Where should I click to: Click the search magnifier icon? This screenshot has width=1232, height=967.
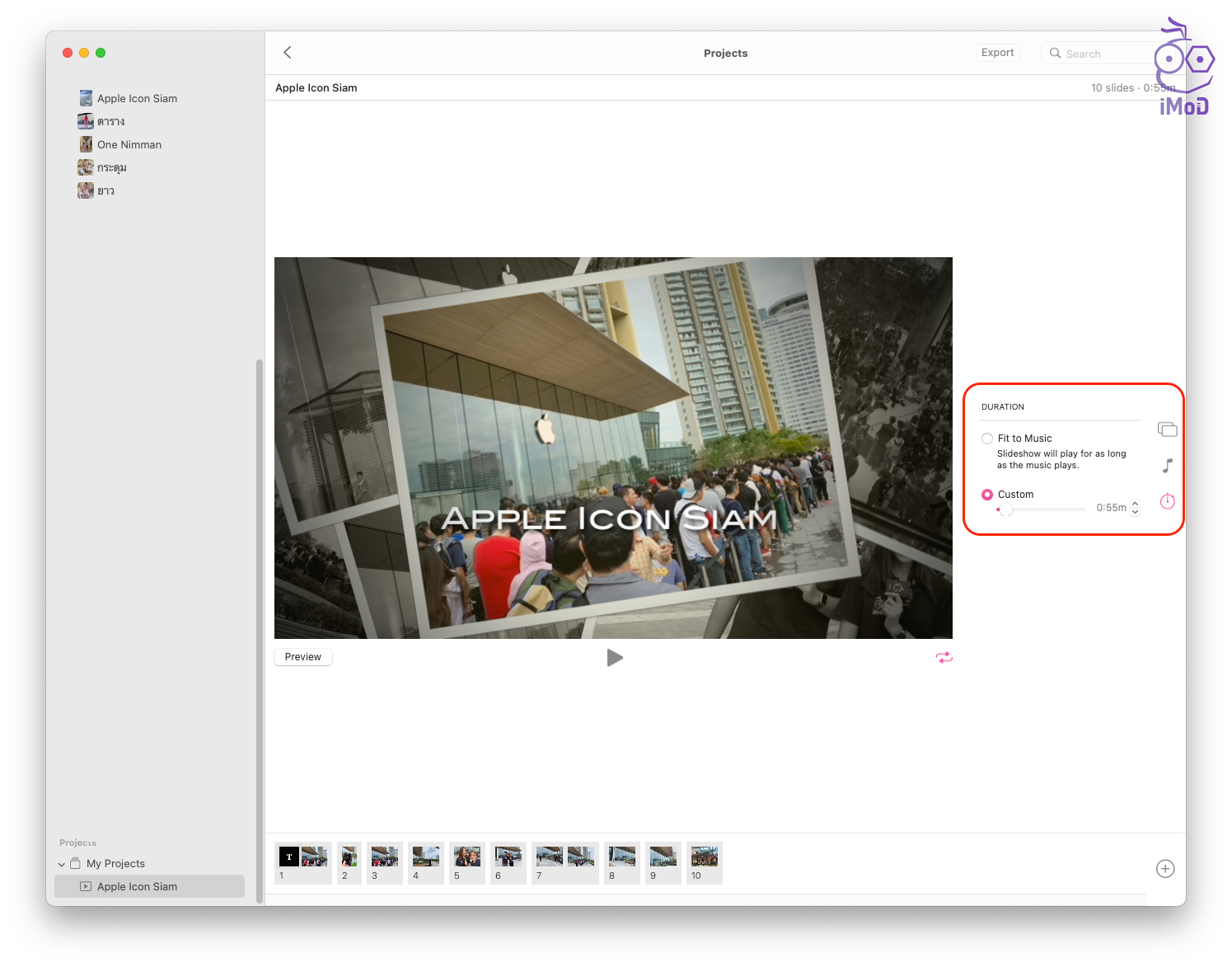coord(1055,54)
